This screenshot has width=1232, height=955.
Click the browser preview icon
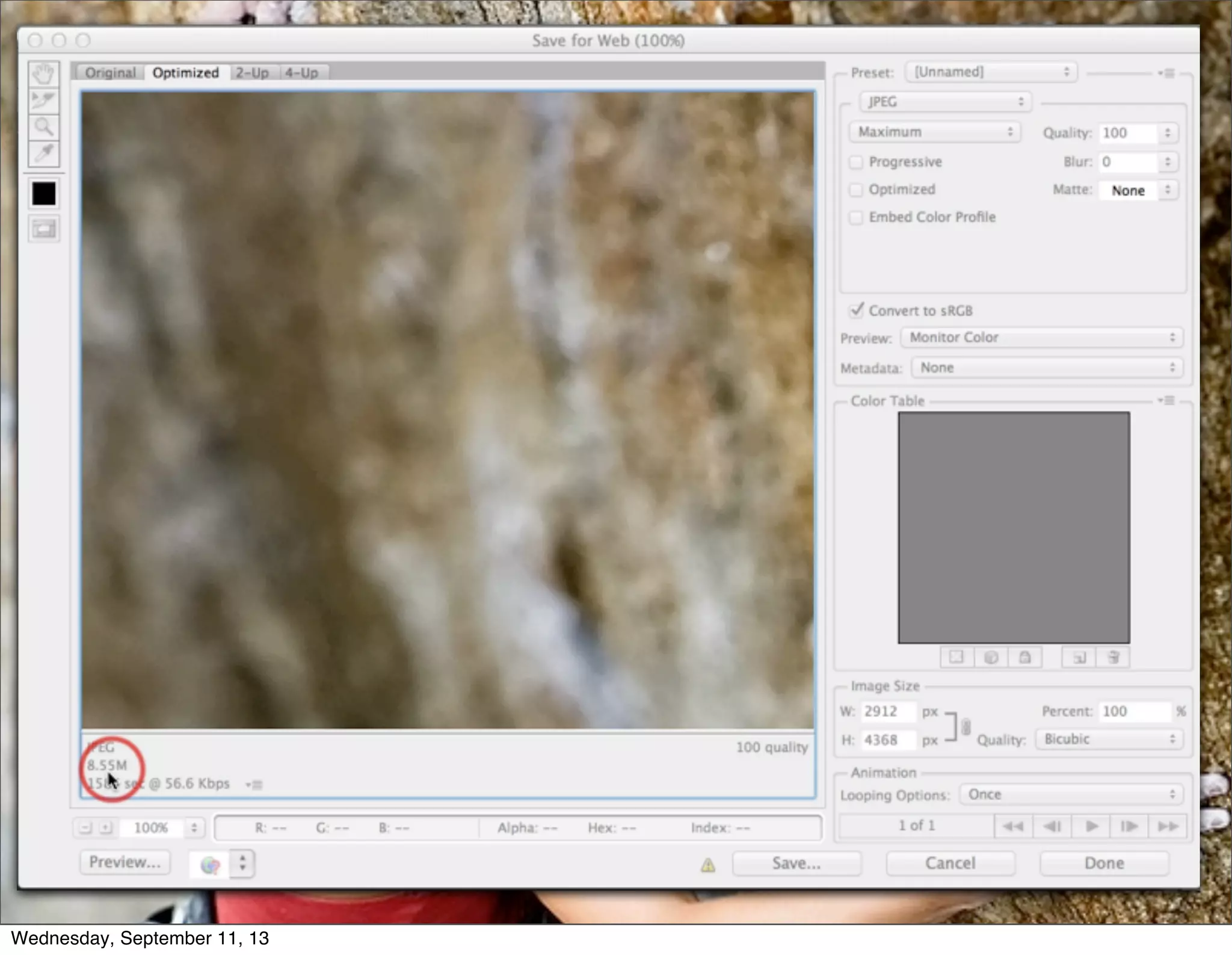click(x=210, y=865)
